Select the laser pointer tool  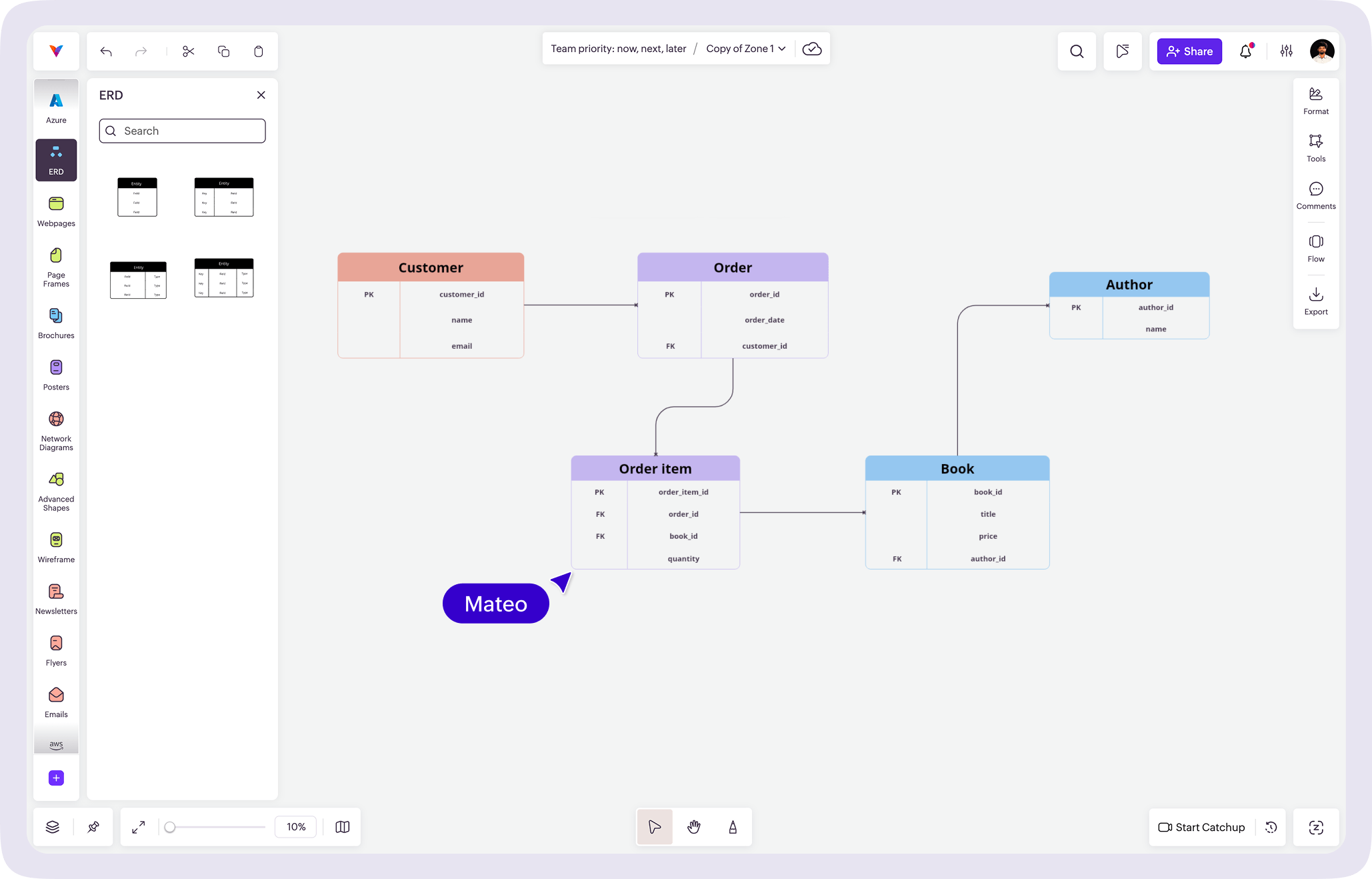(x=732, y=827)
